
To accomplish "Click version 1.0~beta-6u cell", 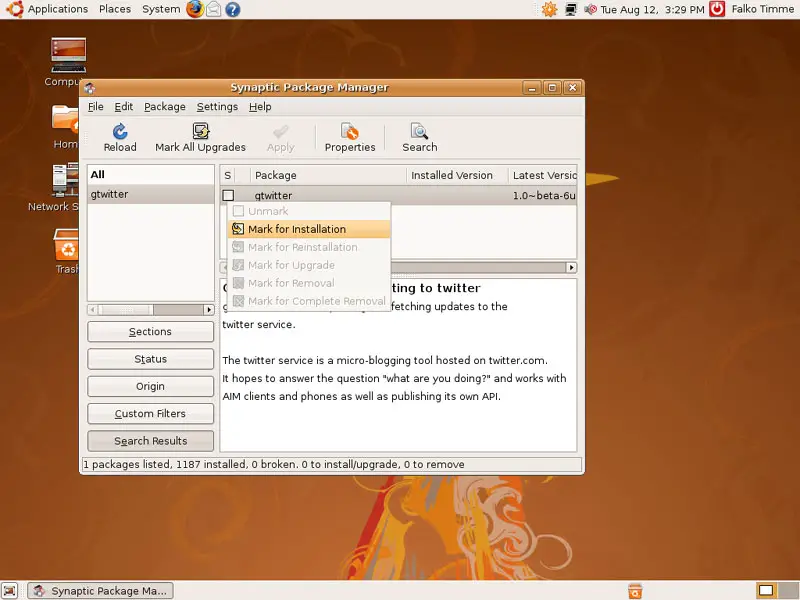I will pyautogui.click(x=544, y=195).
